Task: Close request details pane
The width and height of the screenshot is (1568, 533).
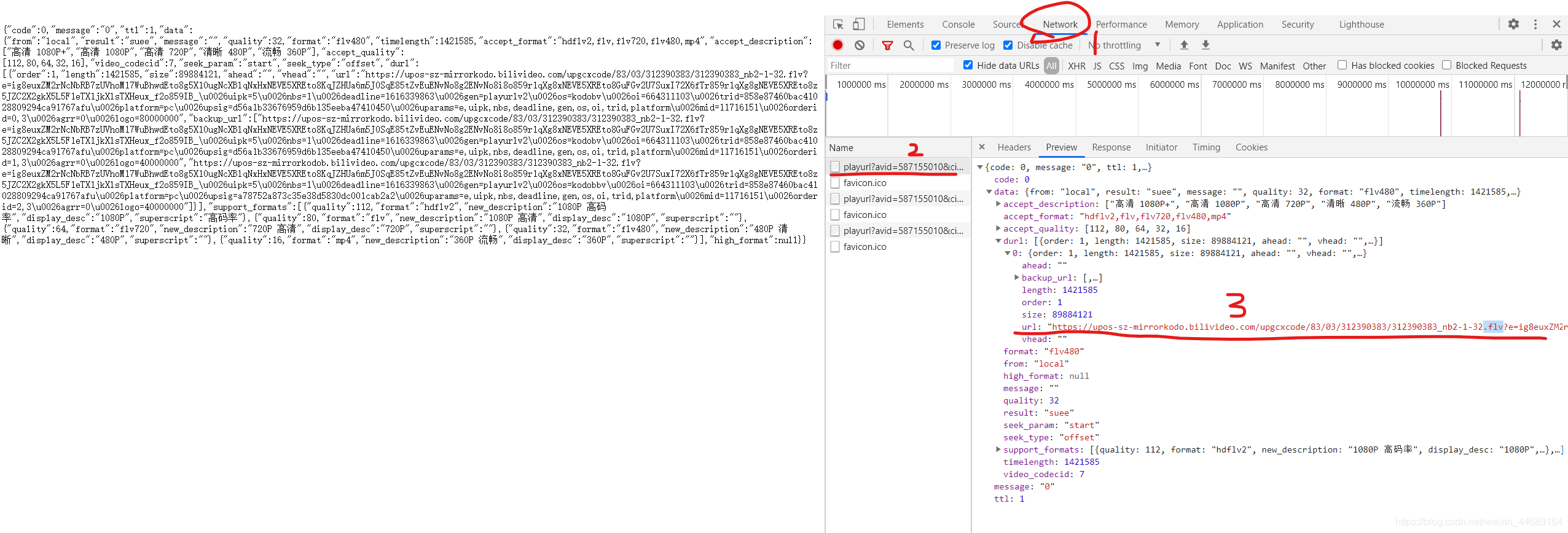Action: pos(982,147)
